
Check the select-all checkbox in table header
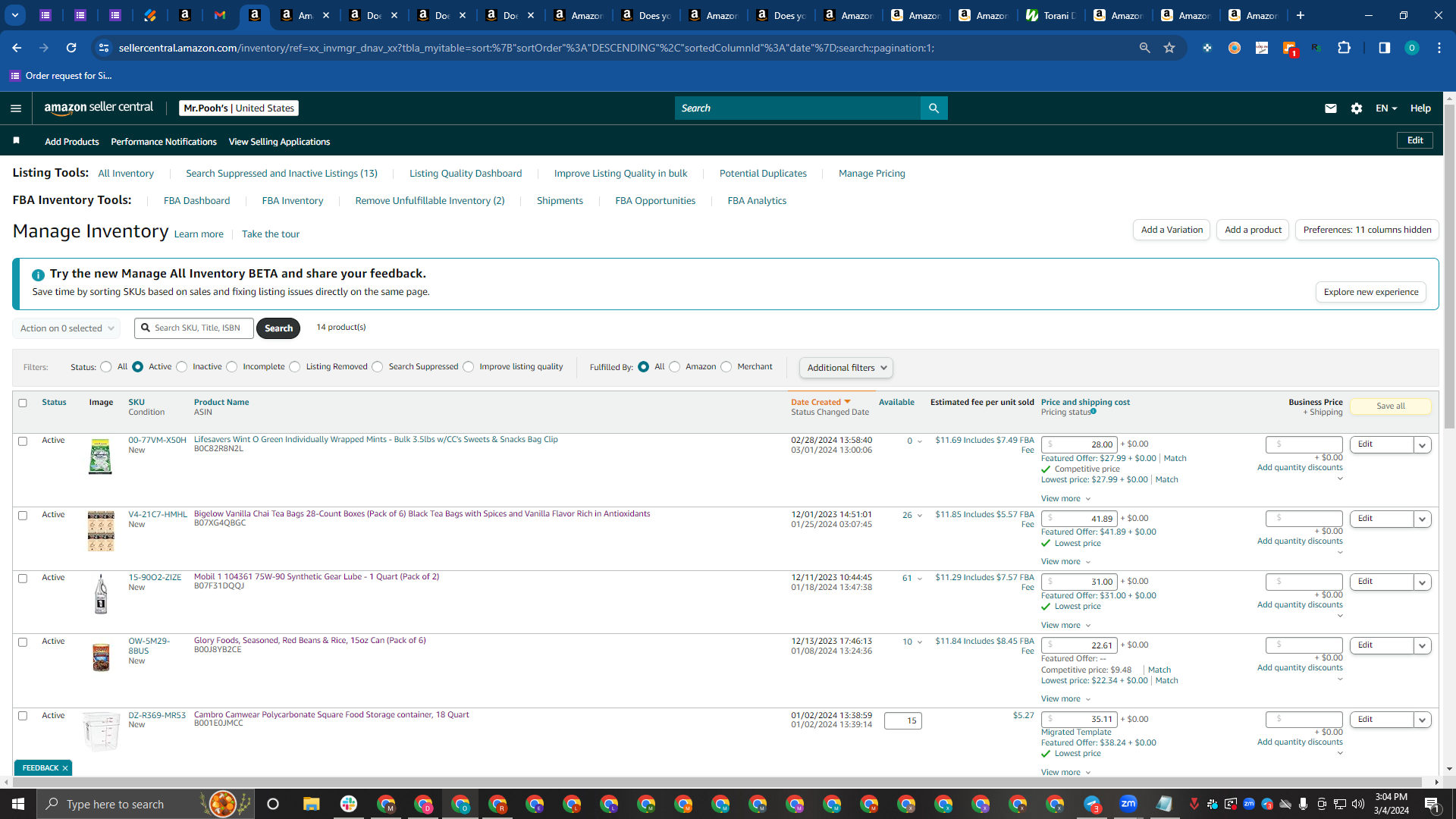tap(23, 403)
